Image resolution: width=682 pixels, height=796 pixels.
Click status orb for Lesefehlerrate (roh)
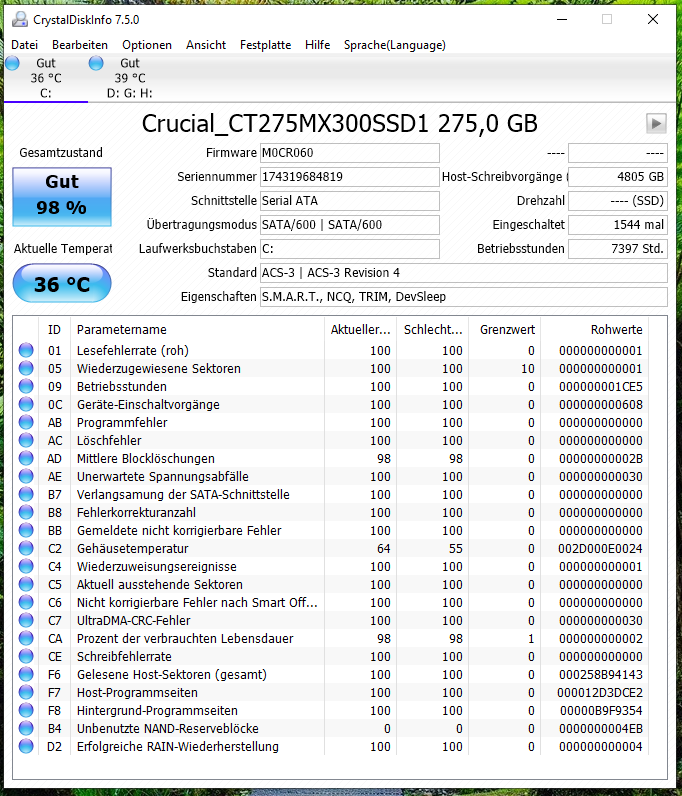[x=26, y=350]
